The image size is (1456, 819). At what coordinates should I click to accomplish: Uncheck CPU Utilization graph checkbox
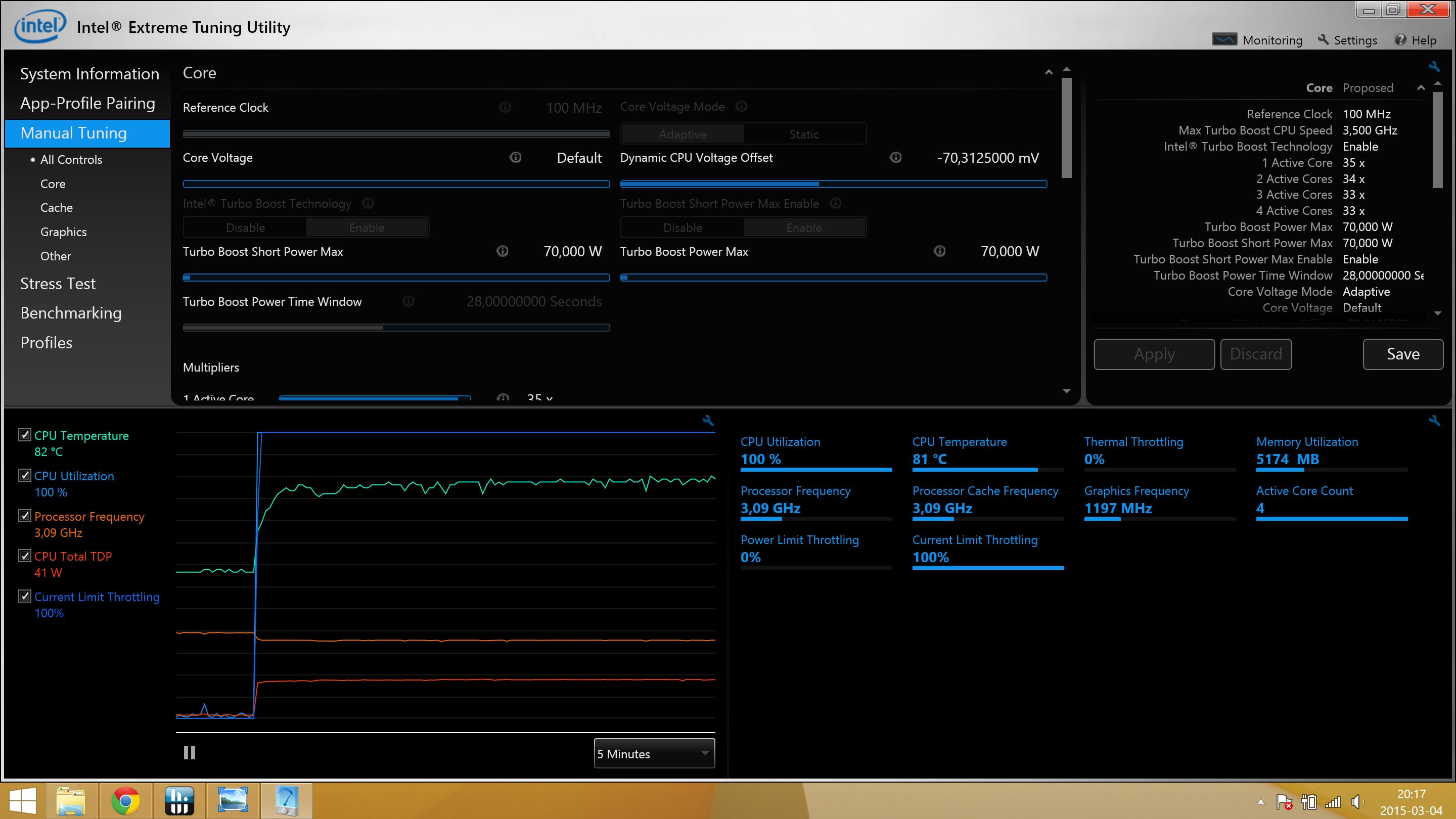pyautogui.click(x=24, y=475)
